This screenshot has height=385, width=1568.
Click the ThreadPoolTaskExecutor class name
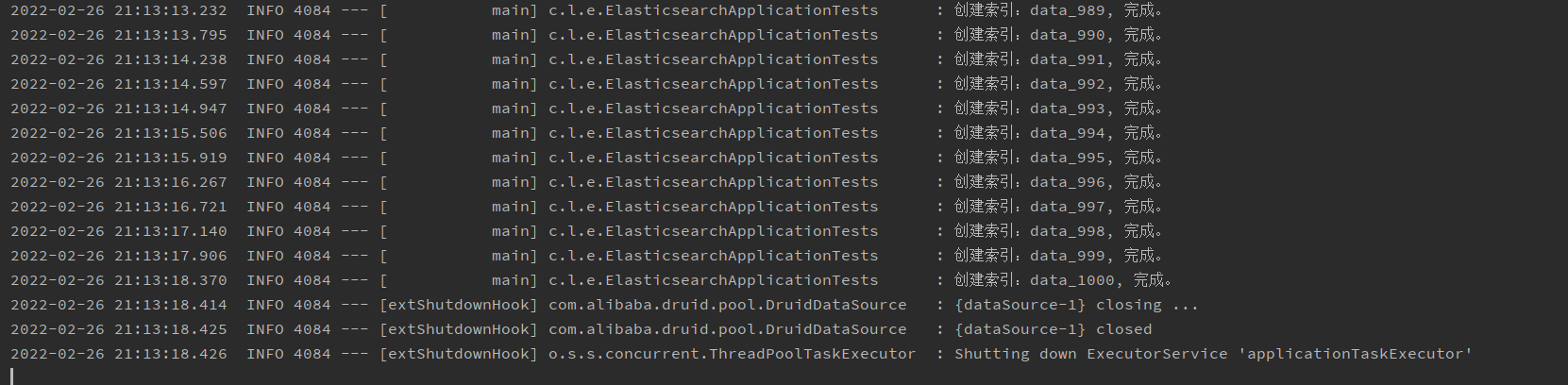pos(732,354)
